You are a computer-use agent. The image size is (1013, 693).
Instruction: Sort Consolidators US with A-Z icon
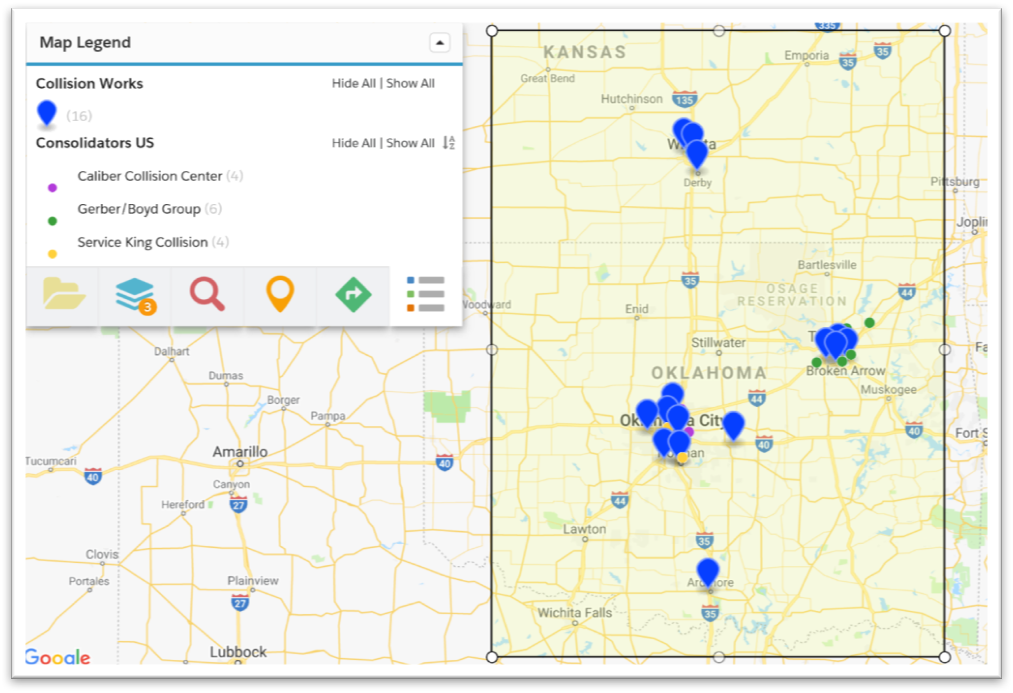pyautogui.click(x=448, y=143)
